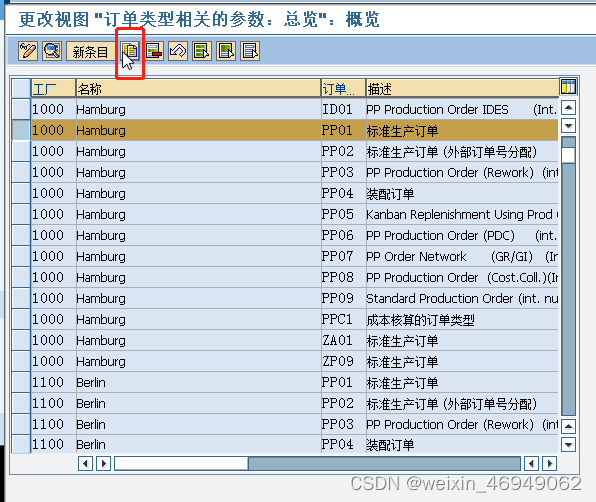Click the scroll-down arrow just below the top arrow
Screen dimensions: 596x502
[568, 125]
